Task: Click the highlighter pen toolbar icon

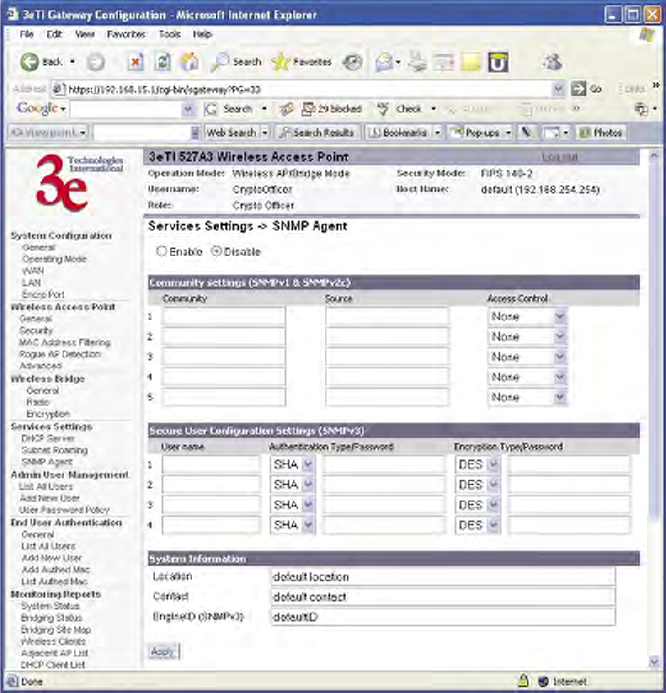Action: [526, 132]
